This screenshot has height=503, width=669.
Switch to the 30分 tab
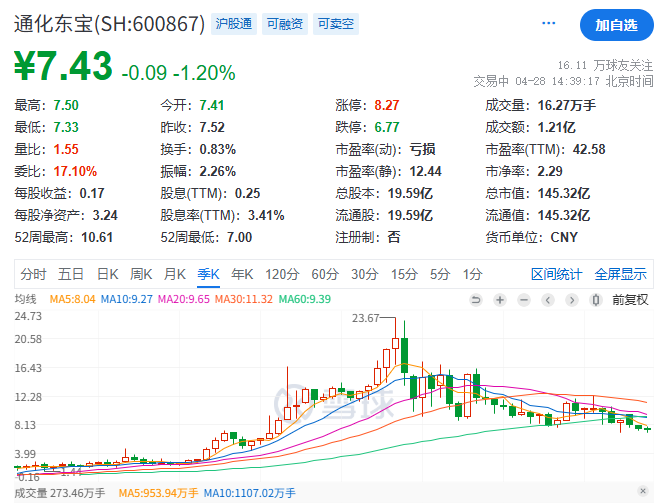point(364,274)
